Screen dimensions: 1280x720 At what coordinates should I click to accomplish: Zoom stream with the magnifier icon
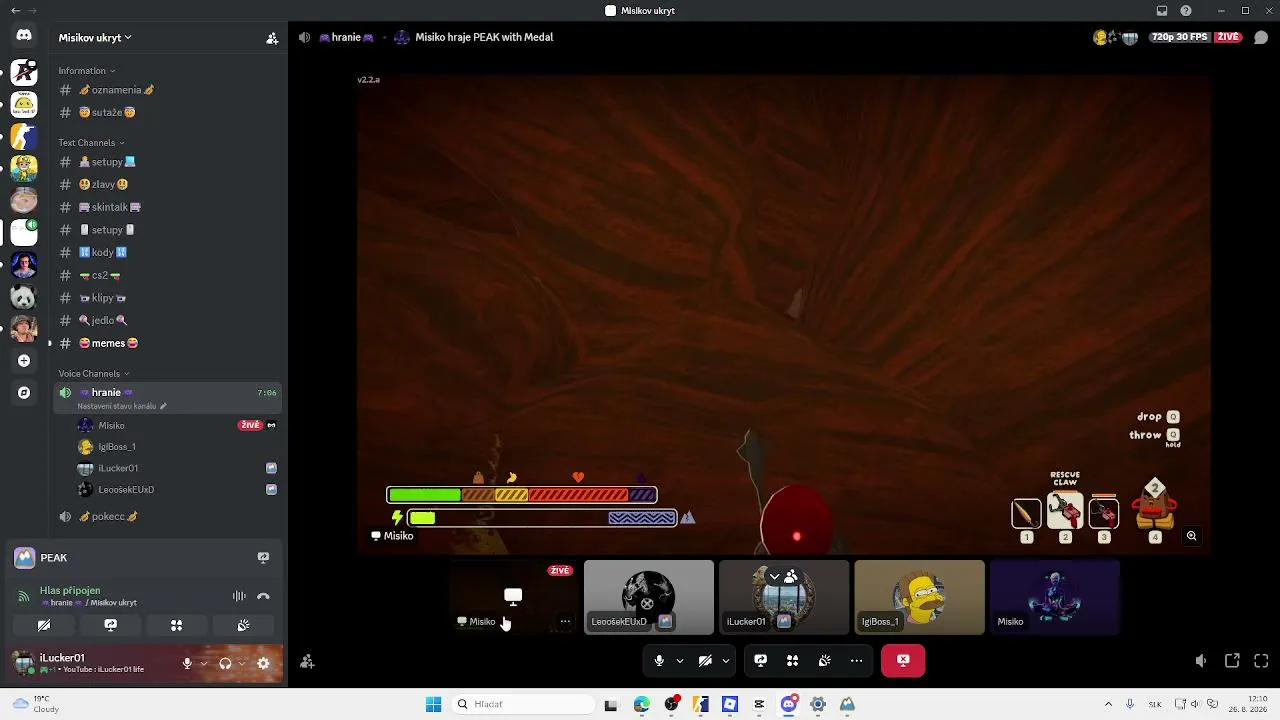click(1191, 536)
